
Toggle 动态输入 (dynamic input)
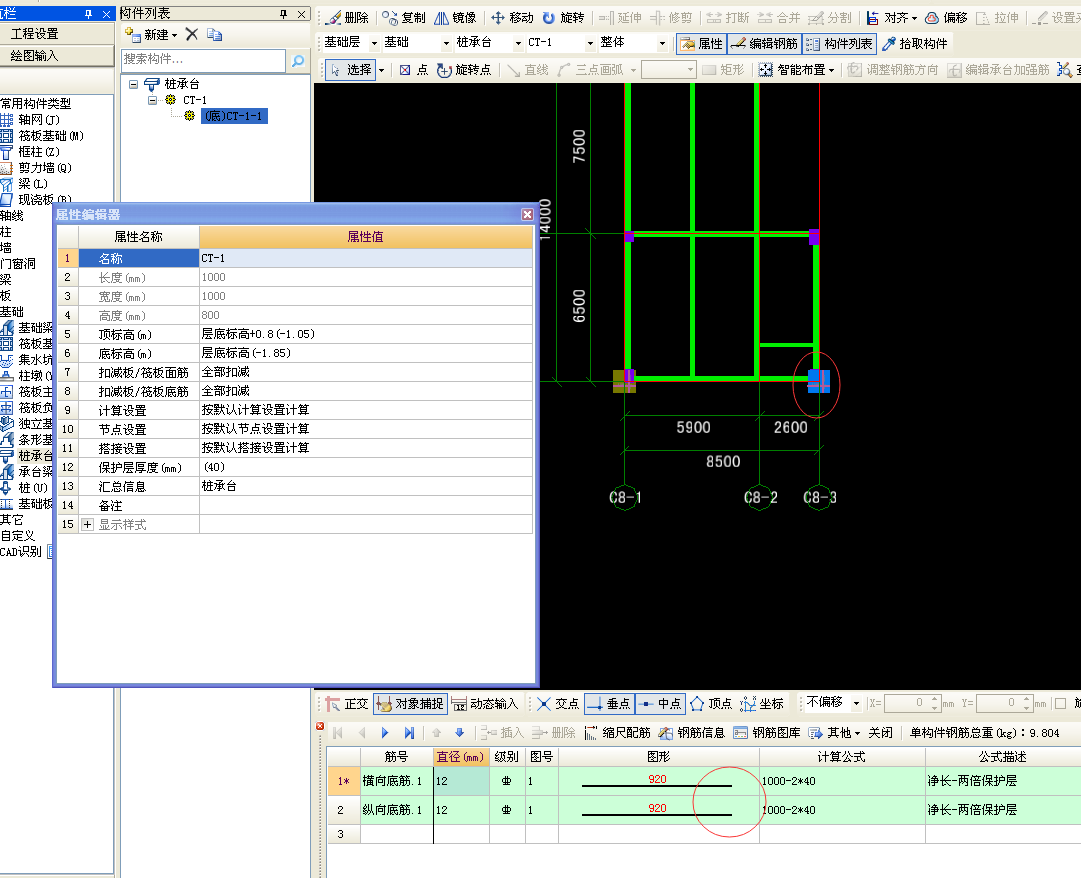(x=485, y=704)
